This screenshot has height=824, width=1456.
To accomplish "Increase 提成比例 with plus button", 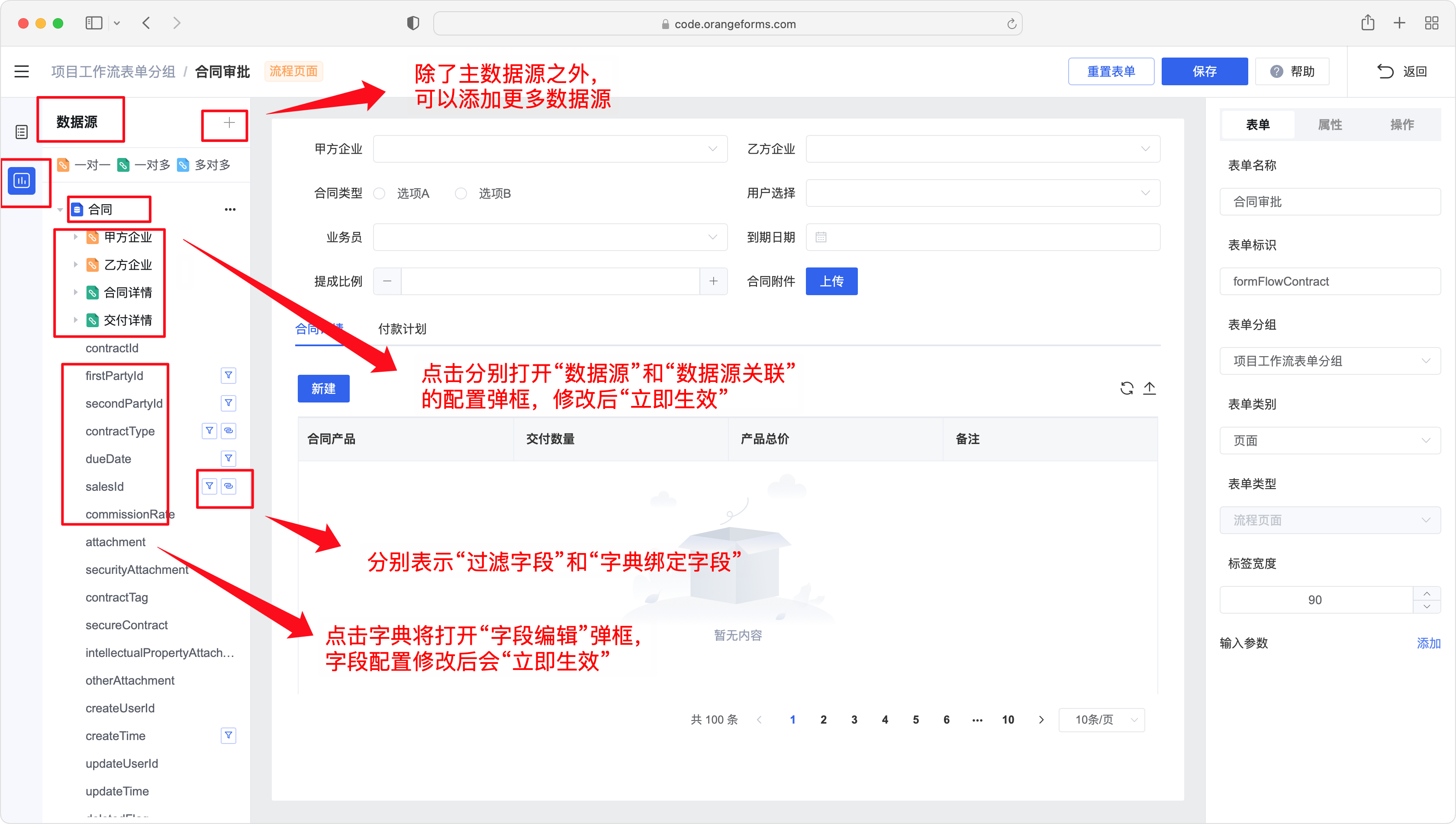I will coord(714,281).
